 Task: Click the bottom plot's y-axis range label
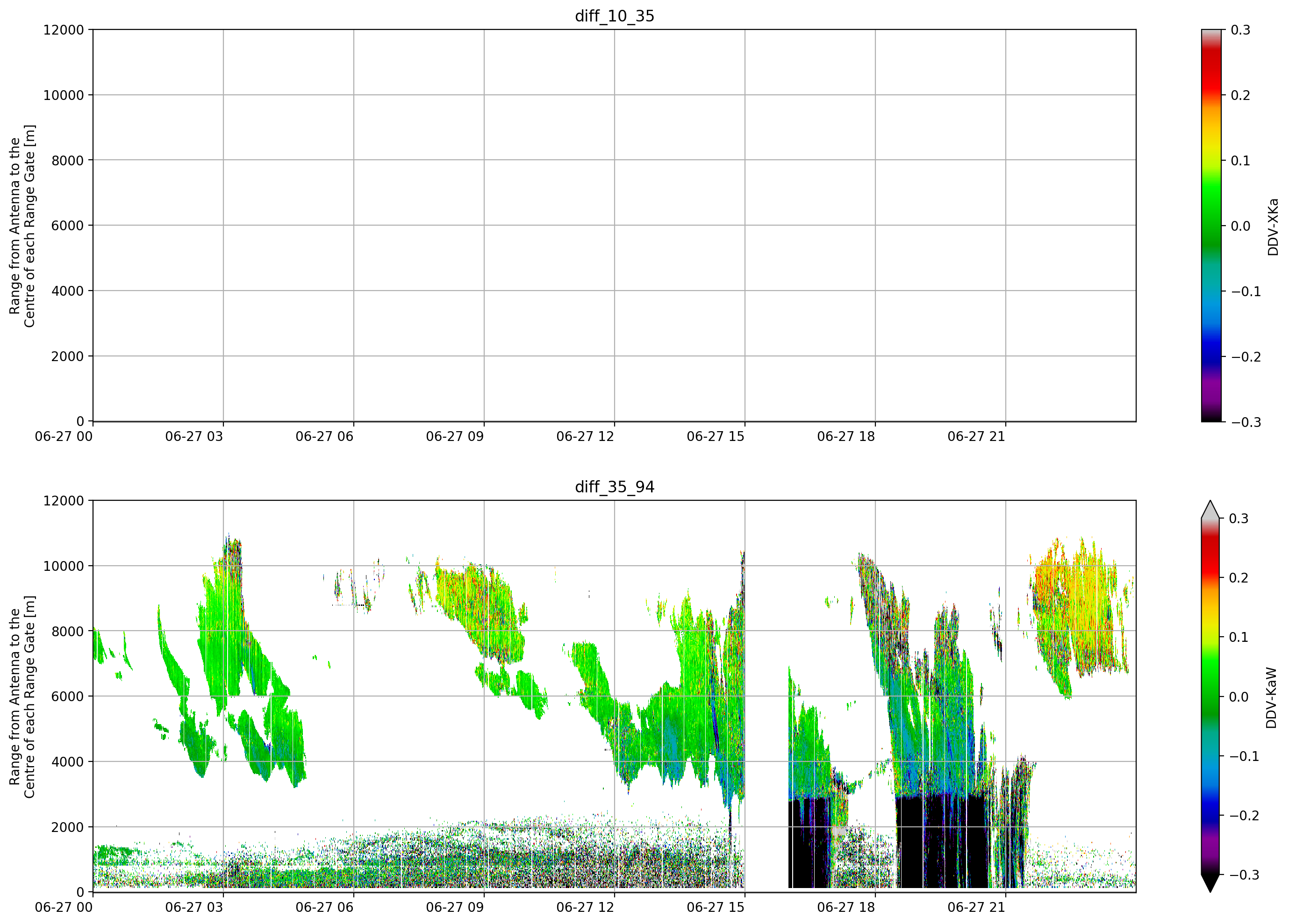point(22,696)
